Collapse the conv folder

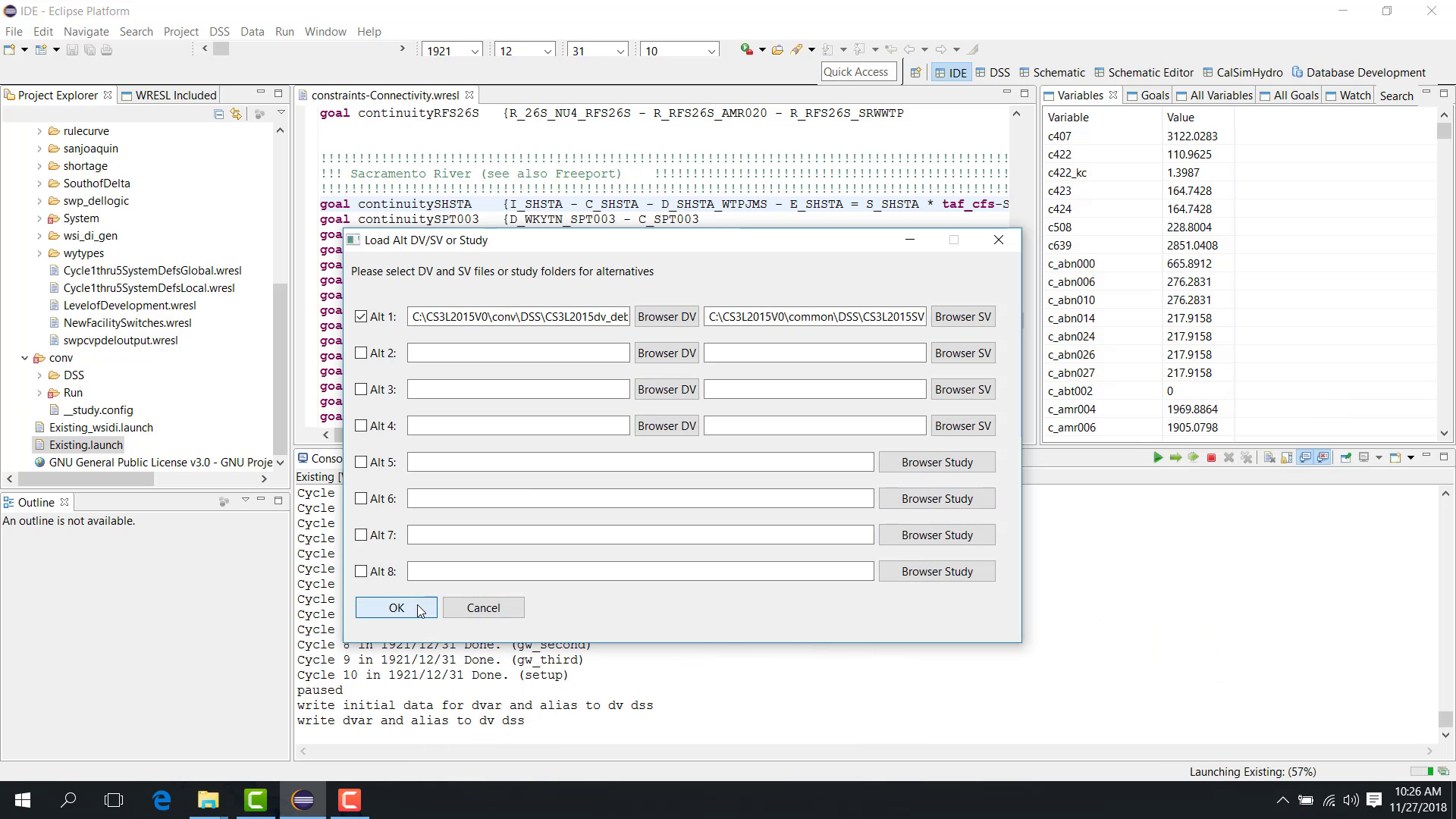coord(25,358)
